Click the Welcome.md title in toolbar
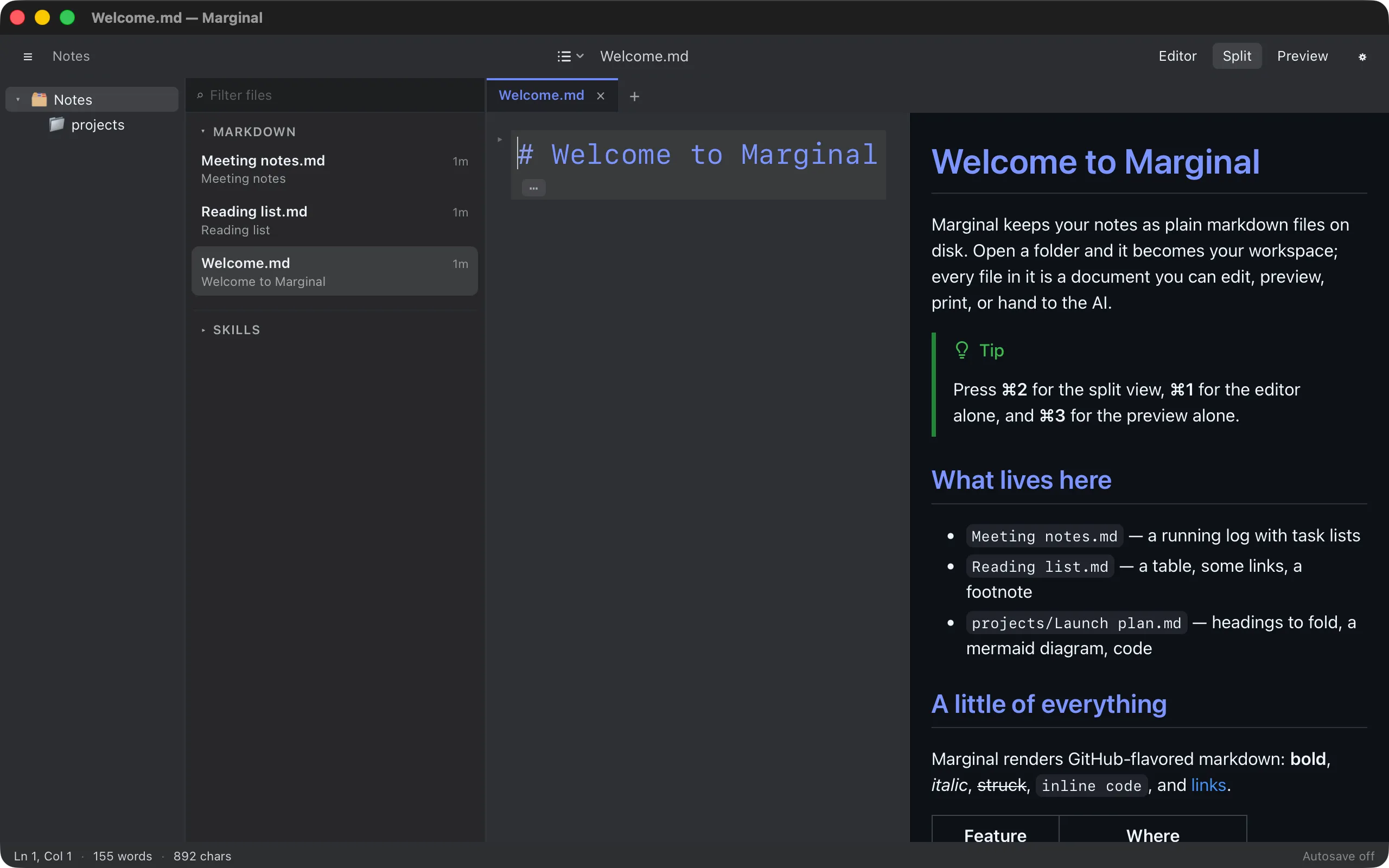1389x868 pixels. [644, 56]
